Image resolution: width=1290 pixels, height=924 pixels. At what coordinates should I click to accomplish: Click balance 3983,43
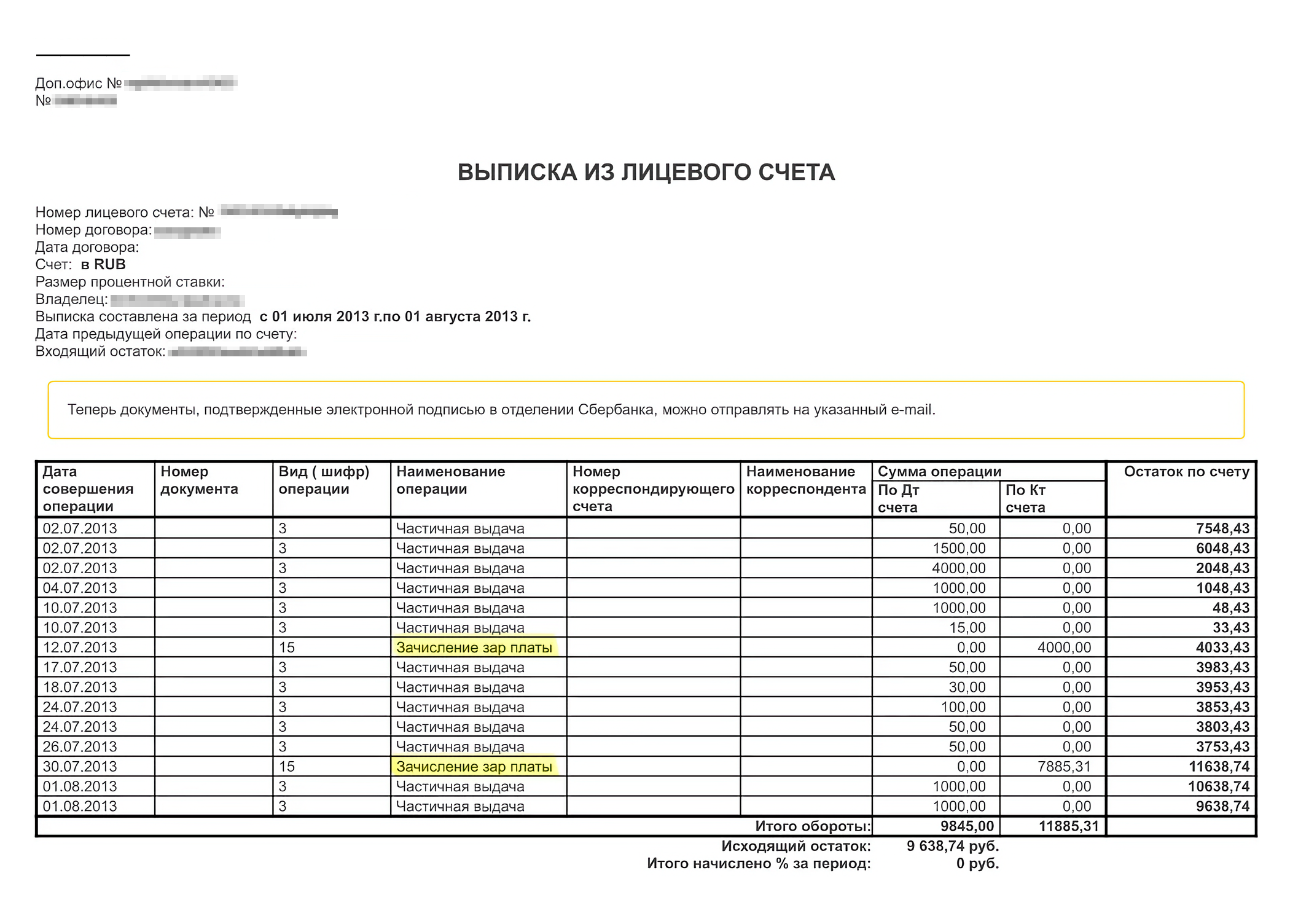(1222, 667)
